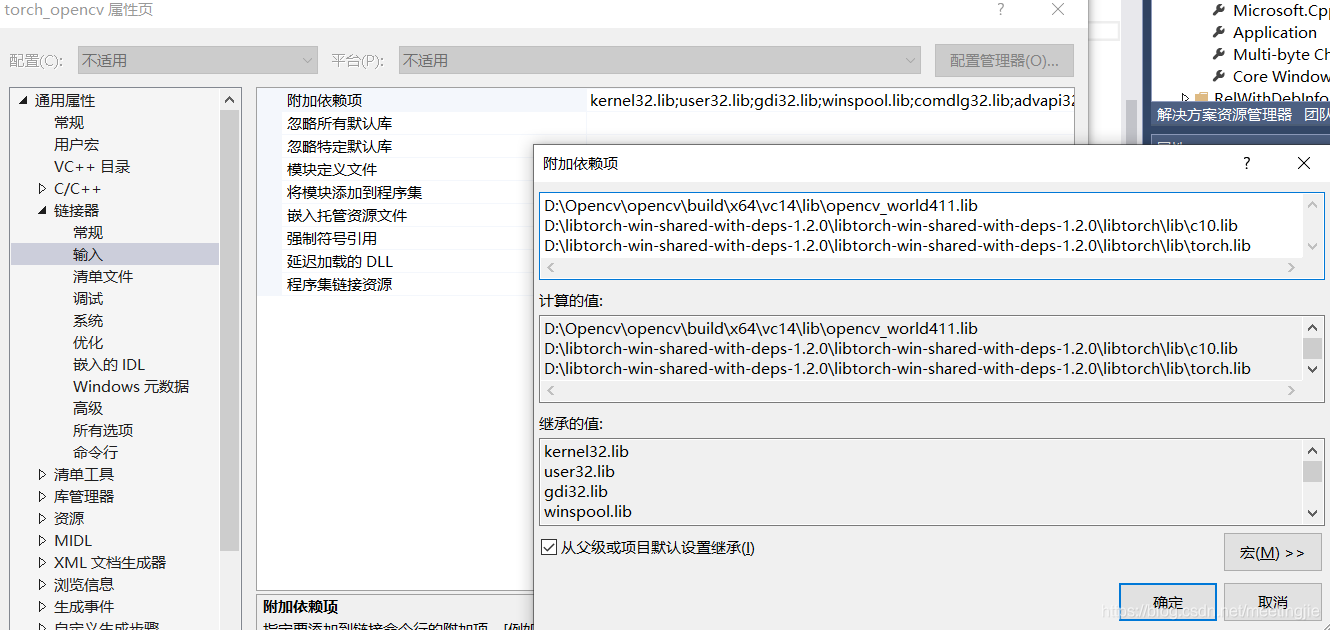This screenshot has width=1330, height=630.
Task: Select 所有选项 tree item
Action: (103, 430)
